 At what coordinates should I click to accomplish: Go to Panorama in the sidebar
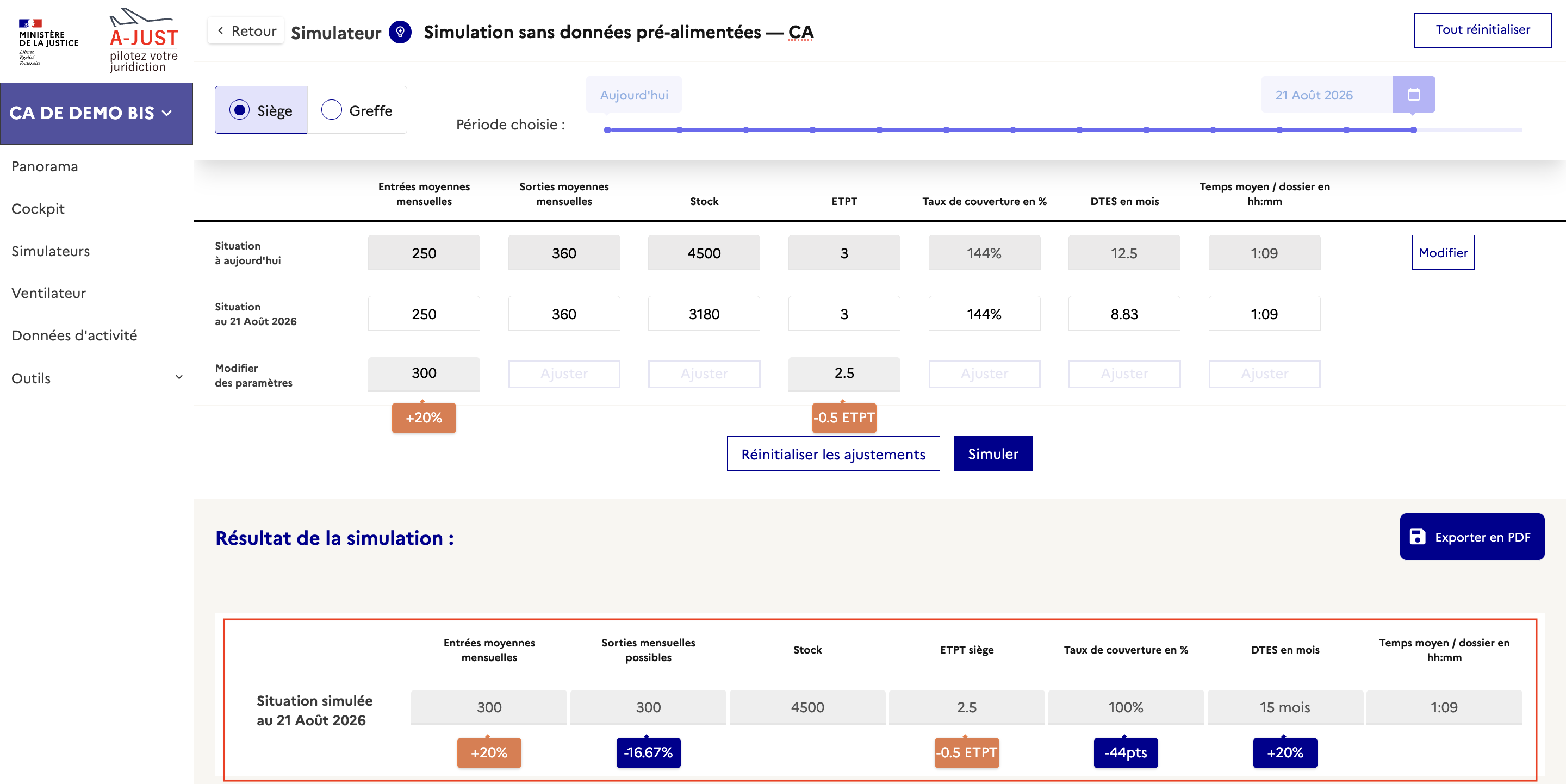click(45, 166)
